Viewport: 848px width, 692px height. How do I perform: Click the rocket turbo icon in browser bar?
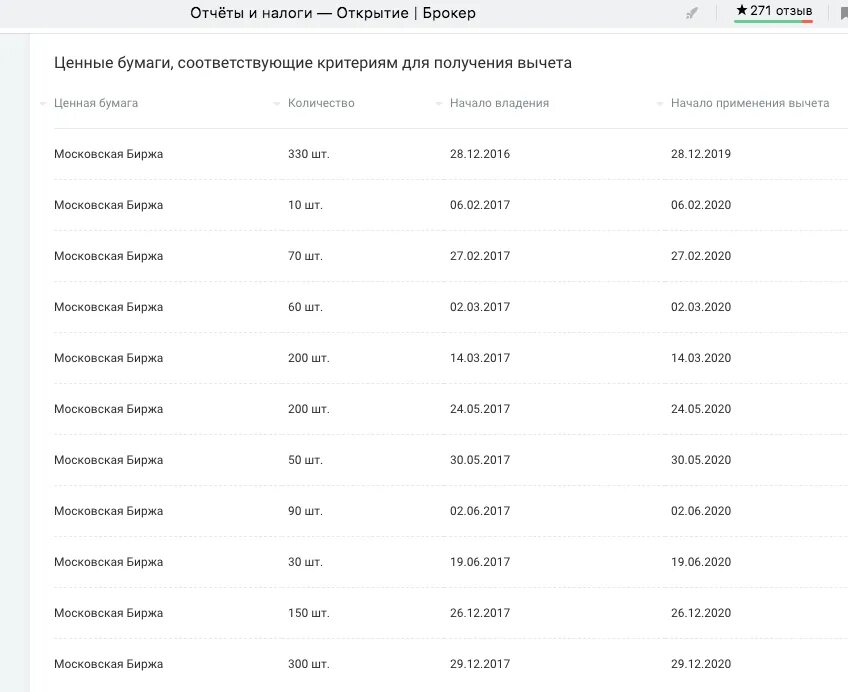691,13
